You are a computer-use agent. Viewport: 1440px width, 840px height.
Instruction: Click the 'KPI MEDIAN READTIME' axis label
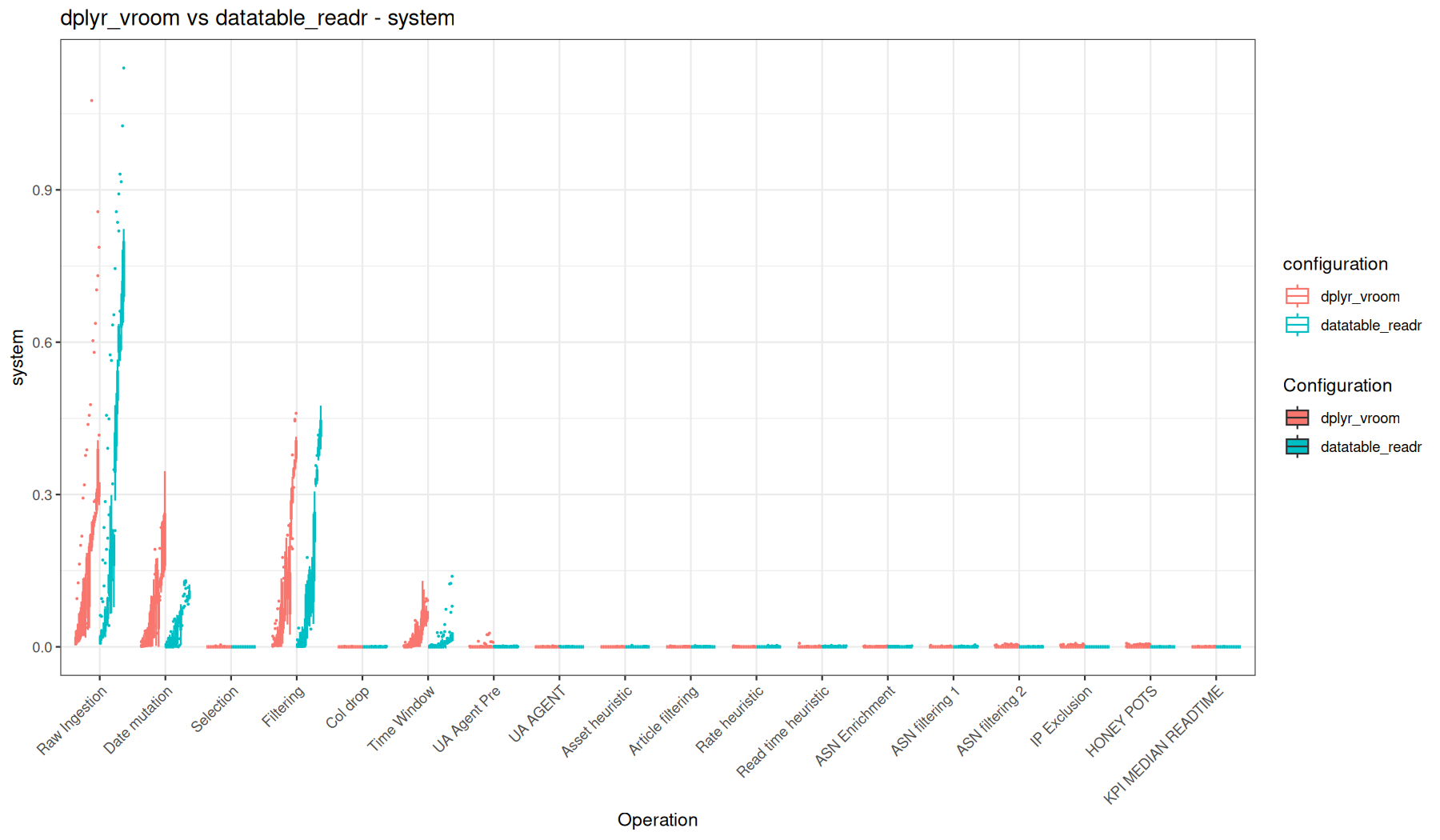click(1164, 746)
